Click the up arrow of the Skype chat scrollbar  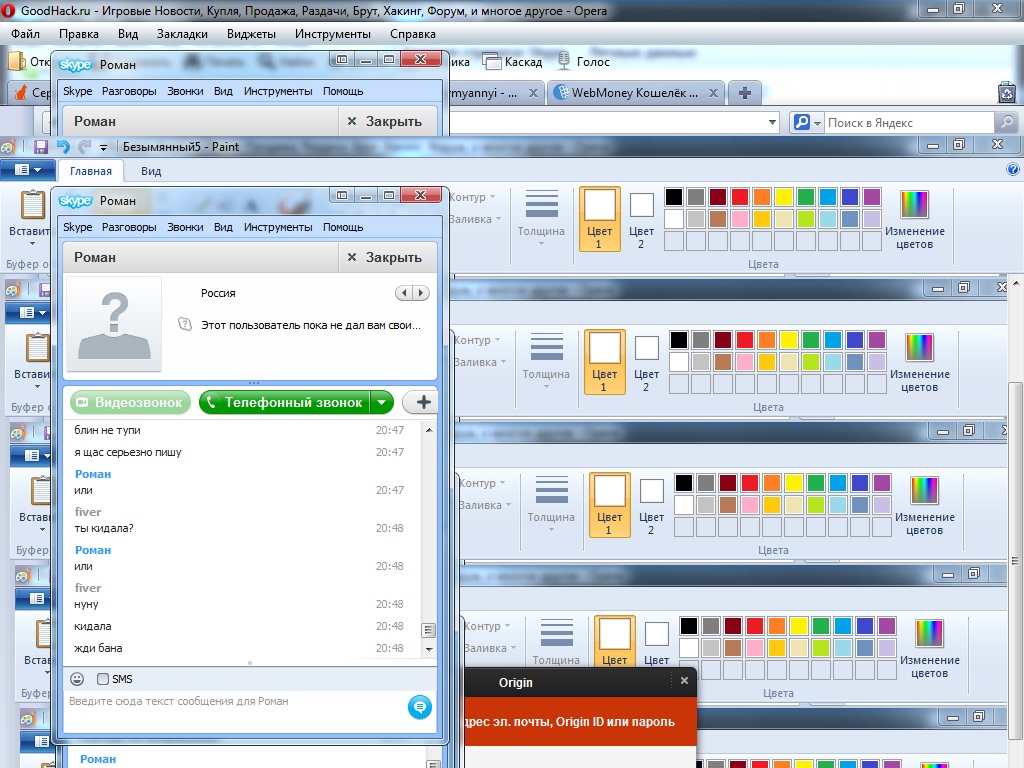coord(428,430)
